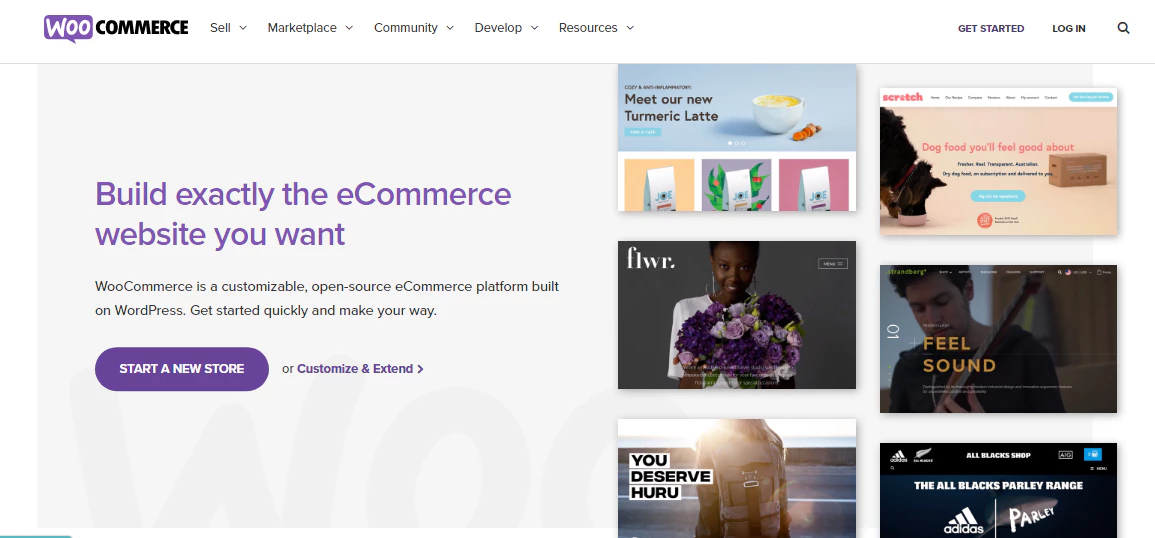Screen dimensions: 1155x538
Task: Click the blue button under the dog food tagline
Action: pos(998,197)
